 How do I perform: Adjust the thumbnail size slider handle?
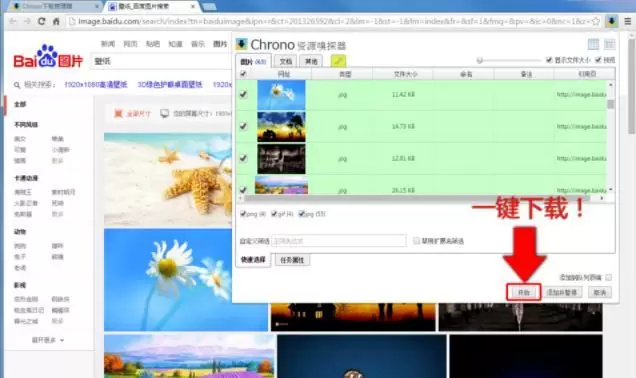point(480,60)
